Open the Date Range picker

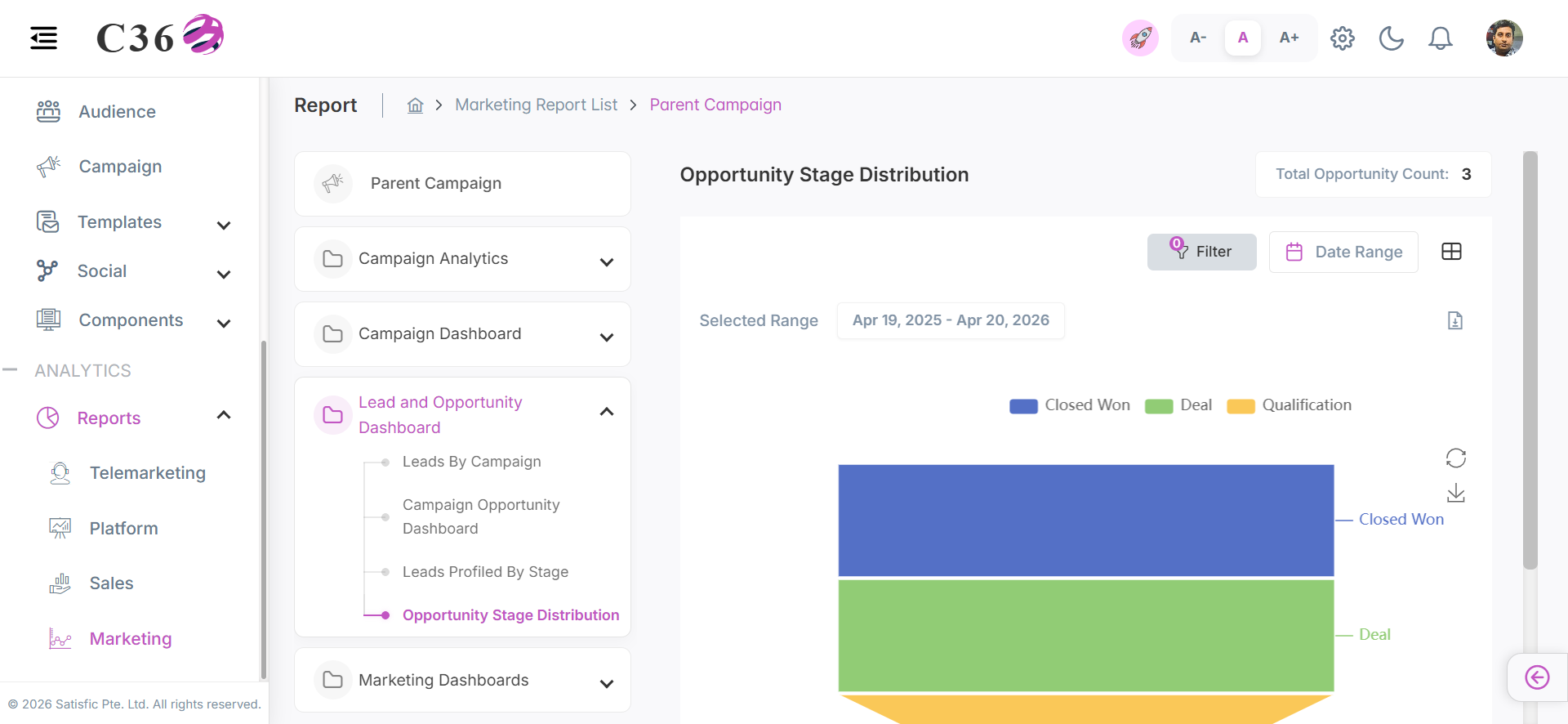click(x=1343, y=252)
